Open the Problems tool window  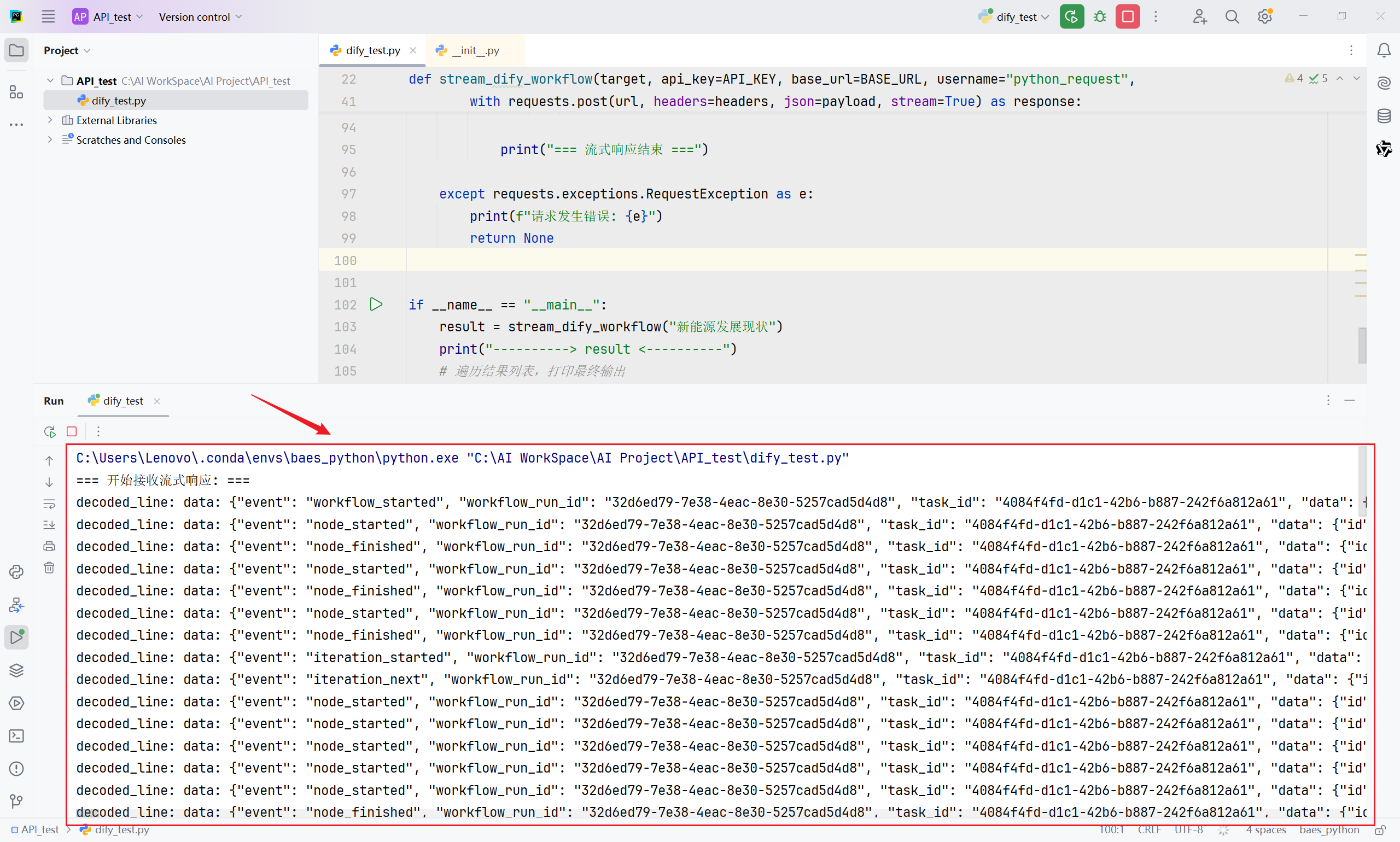pyautogui.click(x=16, y=769)
